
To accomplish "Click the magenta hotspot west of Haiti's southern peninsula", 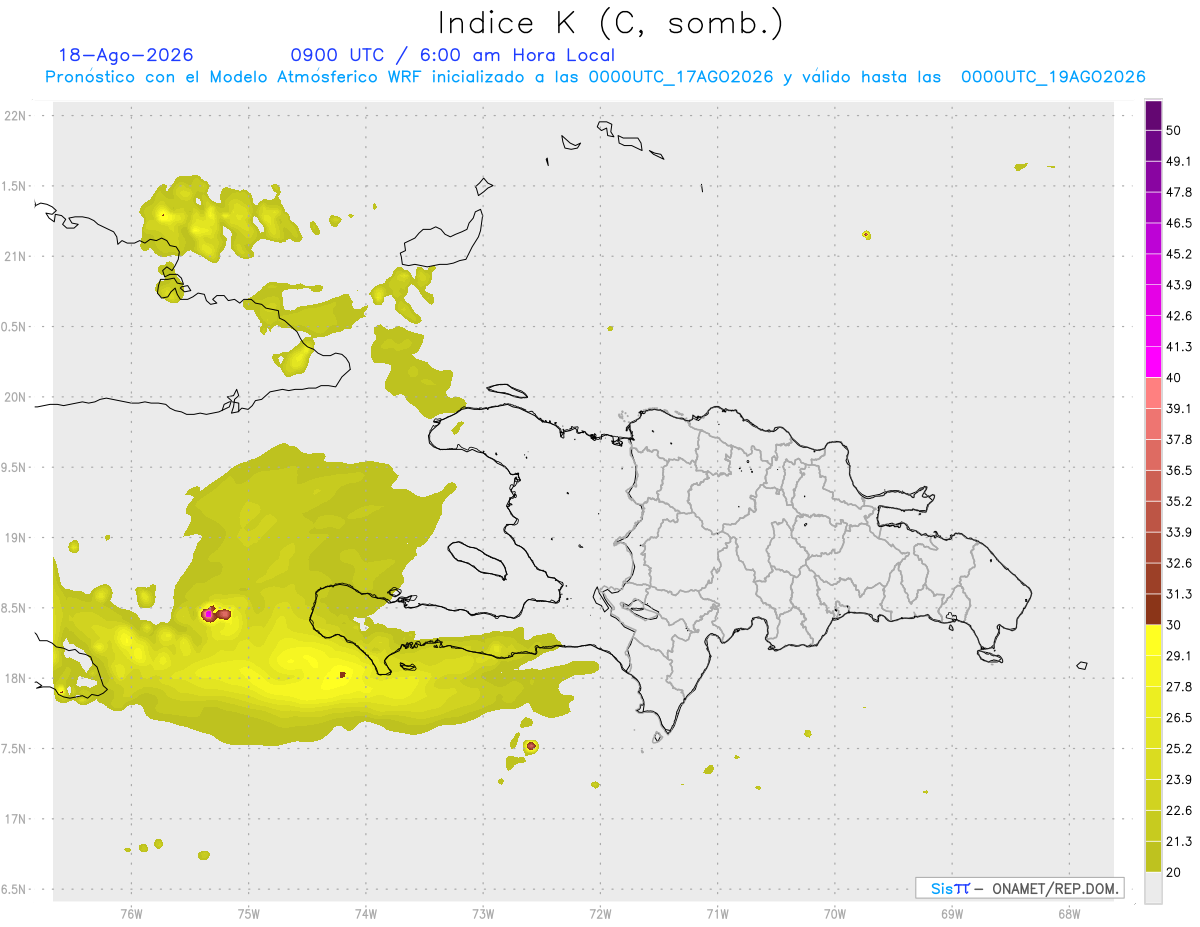I will [x=209, y=614].
